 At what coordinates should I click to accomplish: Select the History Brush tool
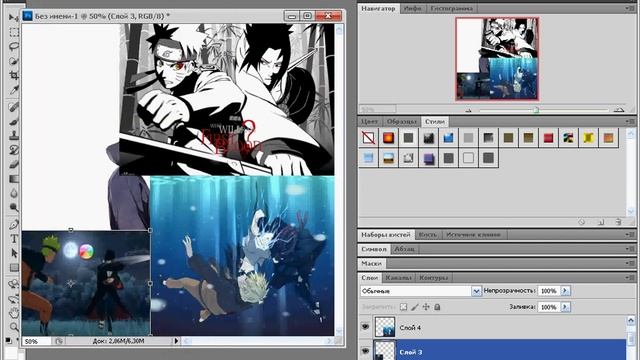click(x=13, y=150)
